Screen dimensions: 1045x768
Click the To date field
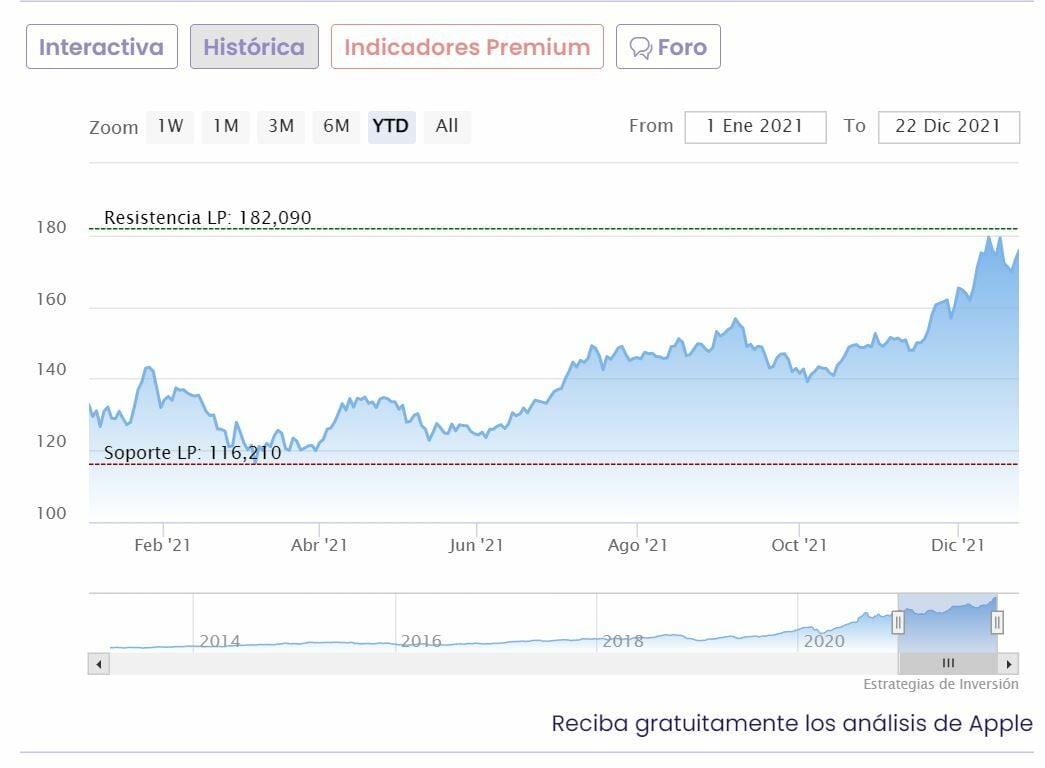[948, 127]
